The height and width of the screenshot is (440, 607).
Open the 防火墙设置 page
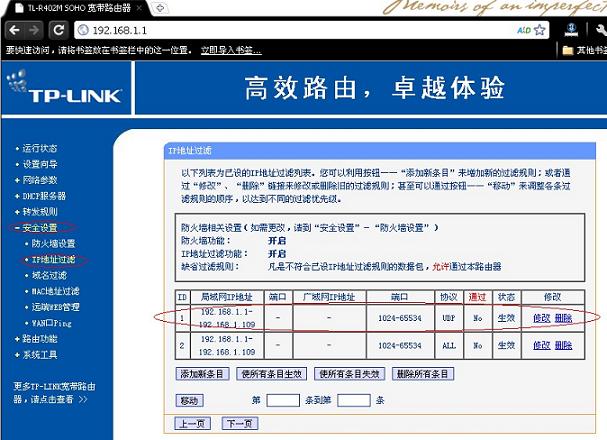point(53,243)
